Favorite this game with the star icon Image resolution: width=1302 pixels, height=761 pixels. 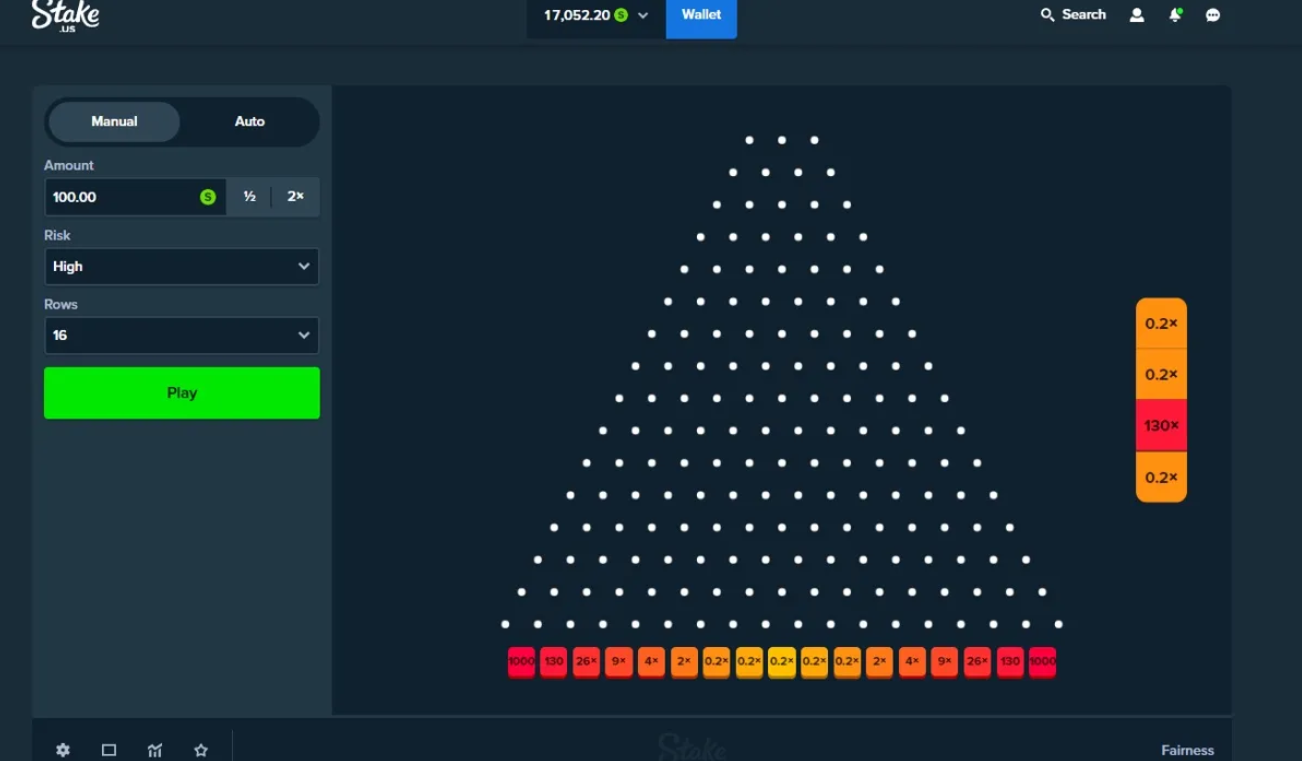(x=201, y=750)
